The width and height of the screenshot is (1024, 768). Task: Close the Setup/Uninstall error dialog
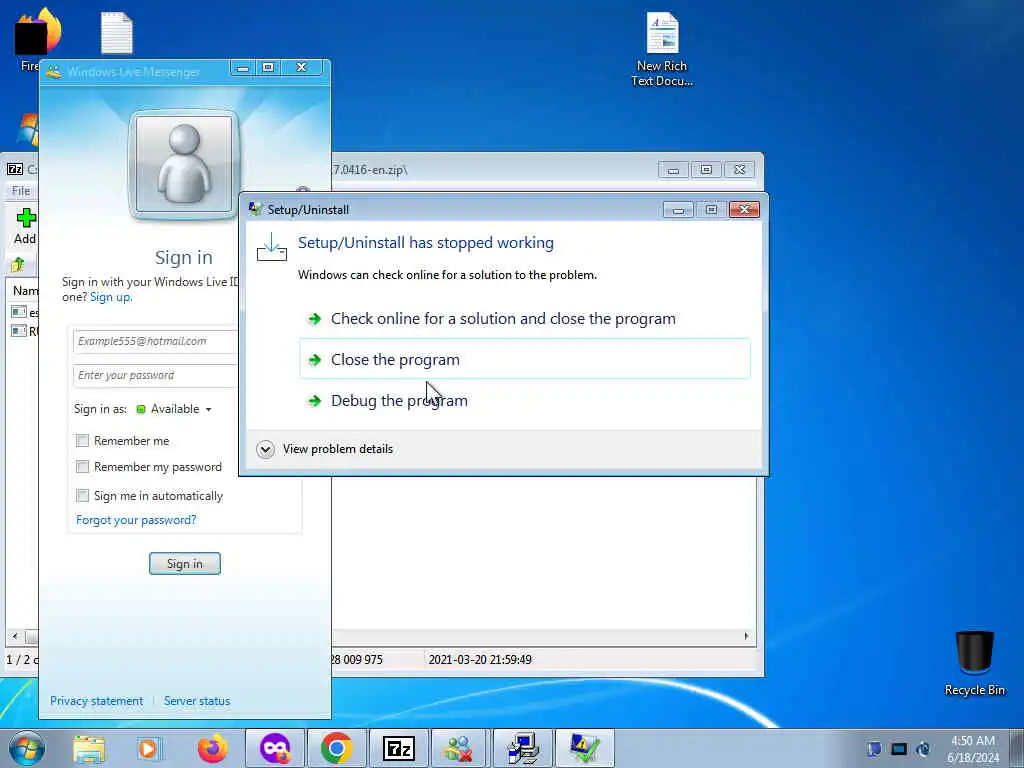click(x=744, y=209)
